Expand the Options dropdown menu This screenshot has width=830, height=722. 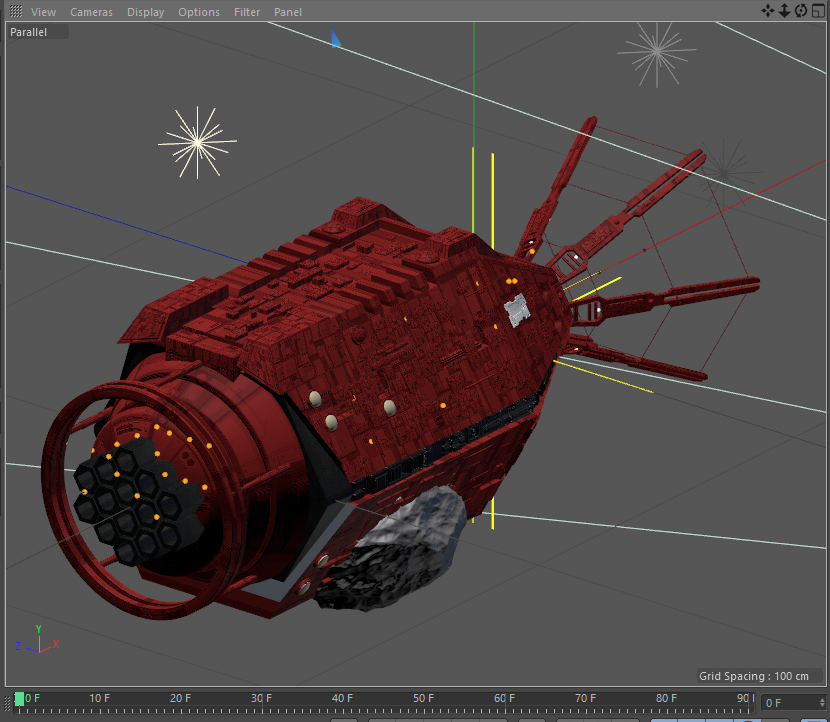click(x=199, y=12)
